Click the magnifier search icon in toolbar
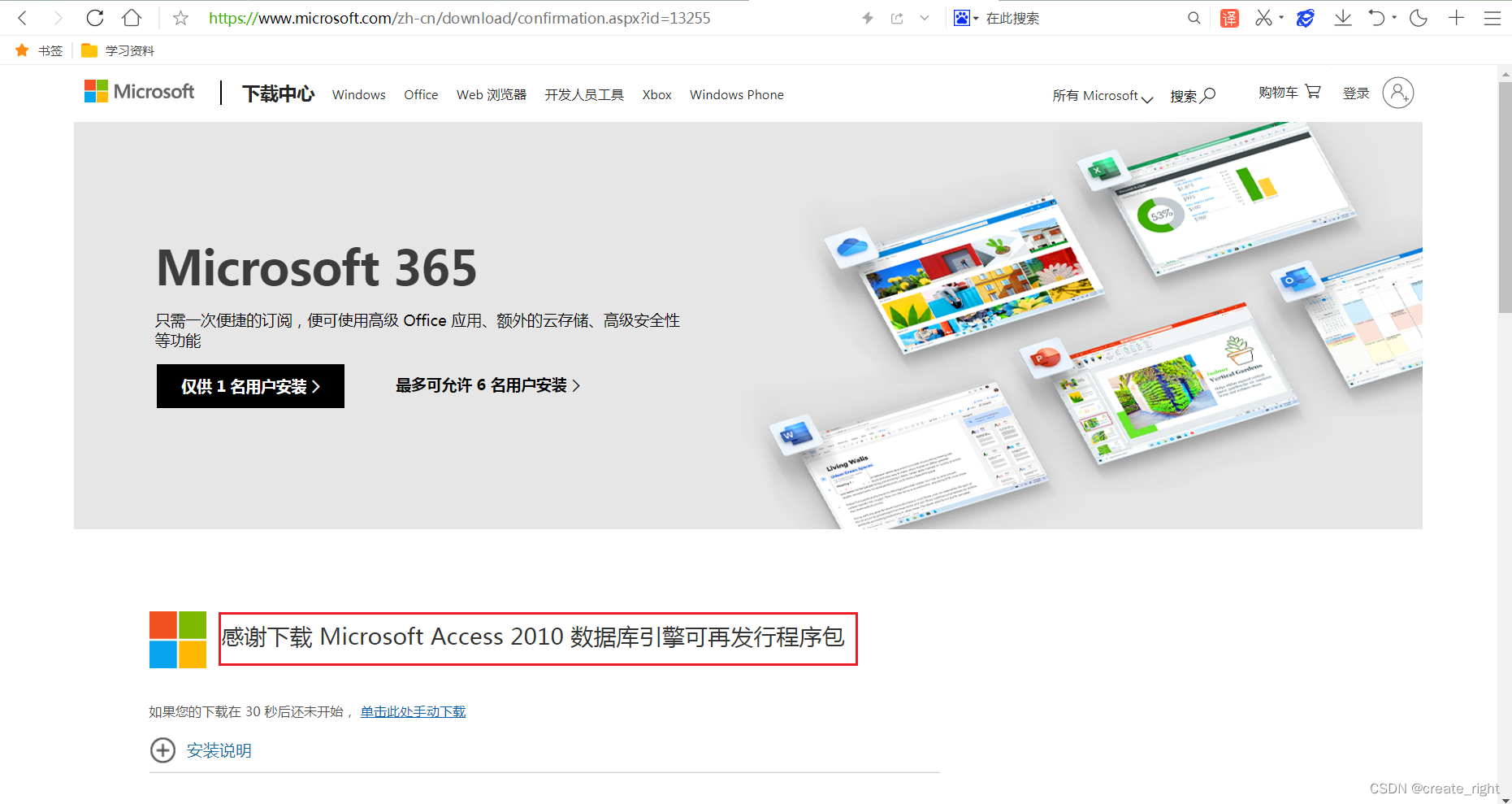 [1194, 18]
